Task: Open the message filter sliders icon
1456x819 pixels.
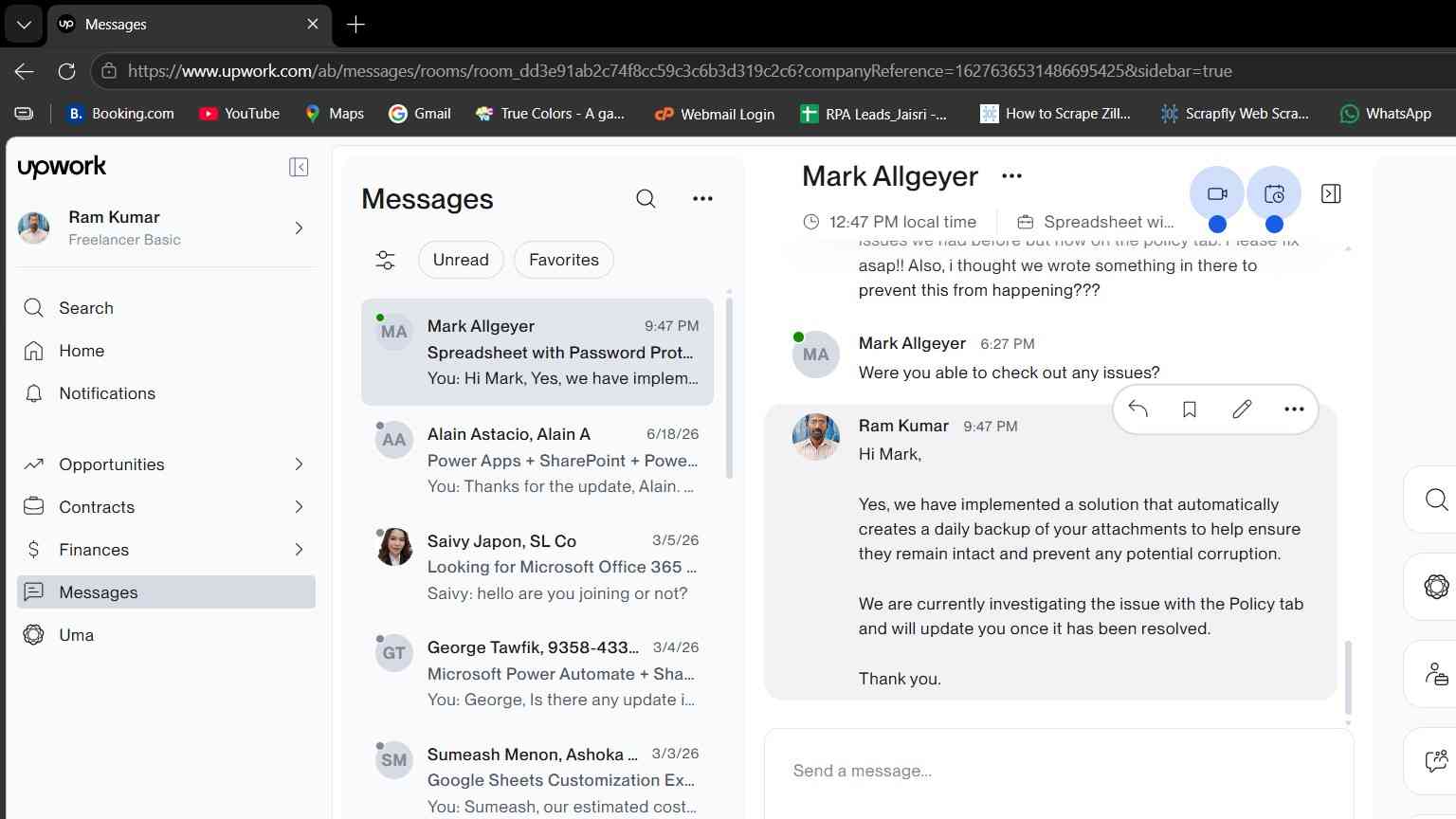Action: tap(386, 260)
